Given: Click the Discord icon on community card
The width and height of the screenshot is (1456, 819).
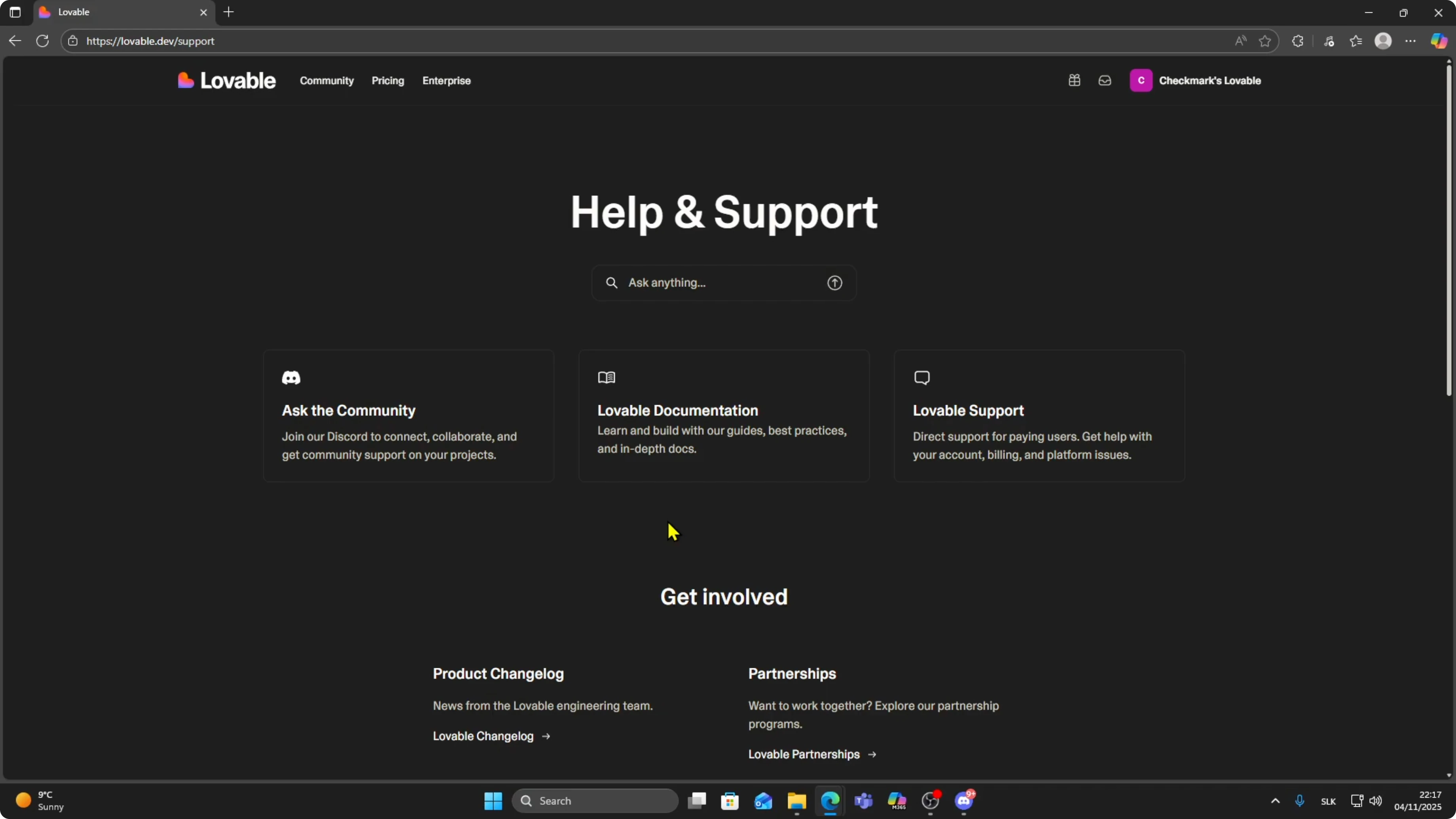Looking at the screenshot, I should [x=291, y=377].
